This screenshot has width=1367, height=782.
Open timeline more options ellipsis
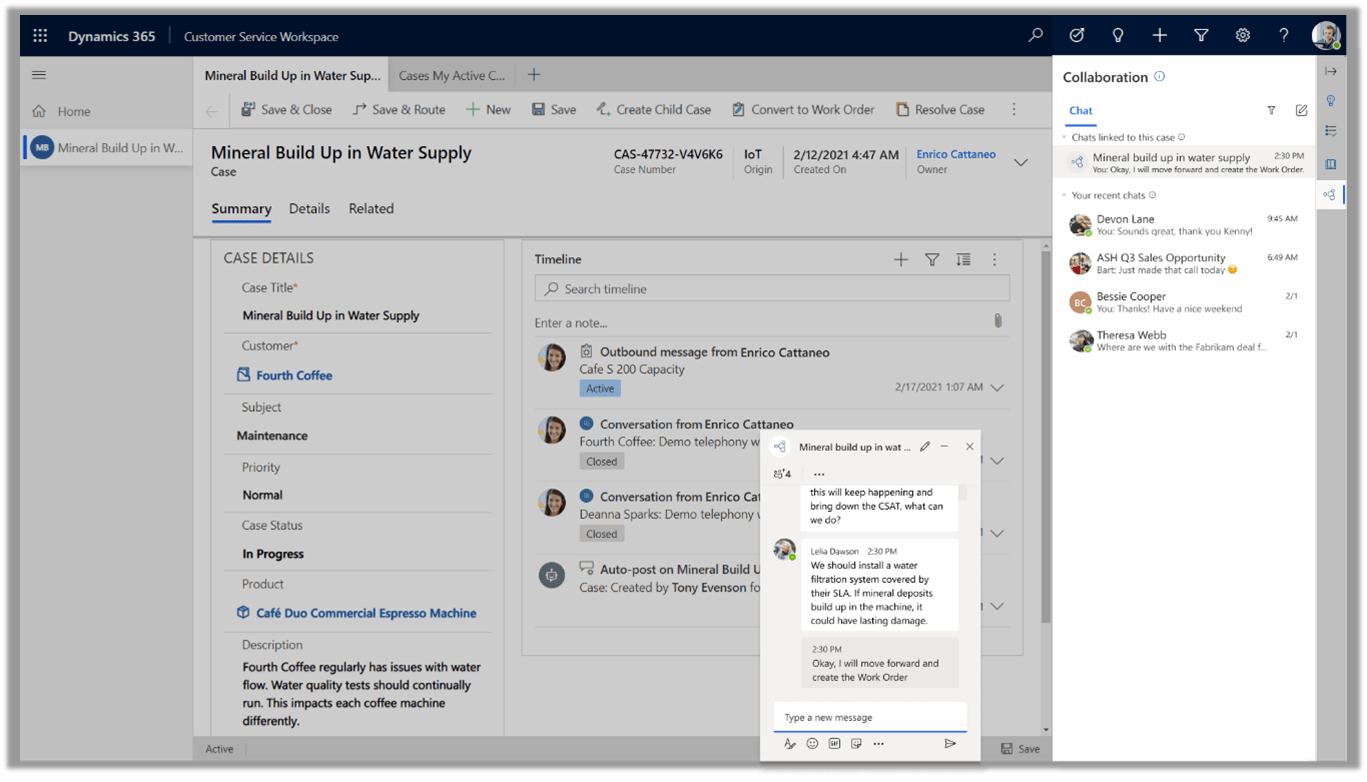994,260
